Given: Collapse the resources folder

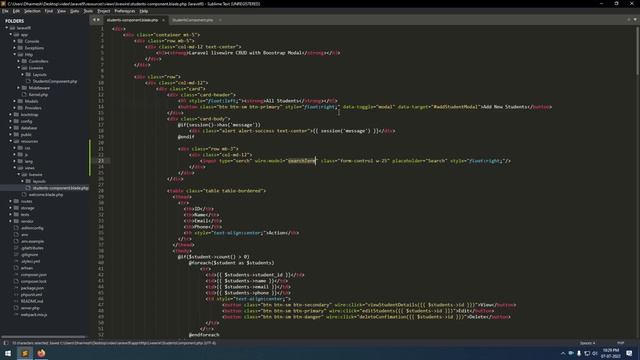Looking at the screenshot, I should pyautogui.click(x=11, y=141).
